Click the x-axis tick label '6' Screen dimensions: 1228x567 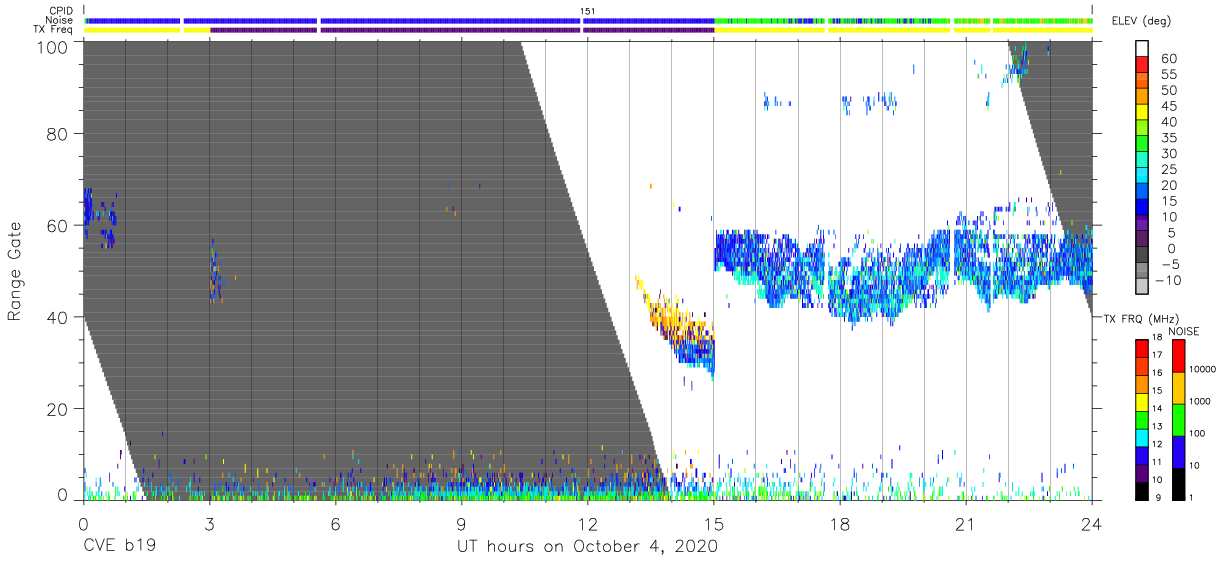click(335, 523)
